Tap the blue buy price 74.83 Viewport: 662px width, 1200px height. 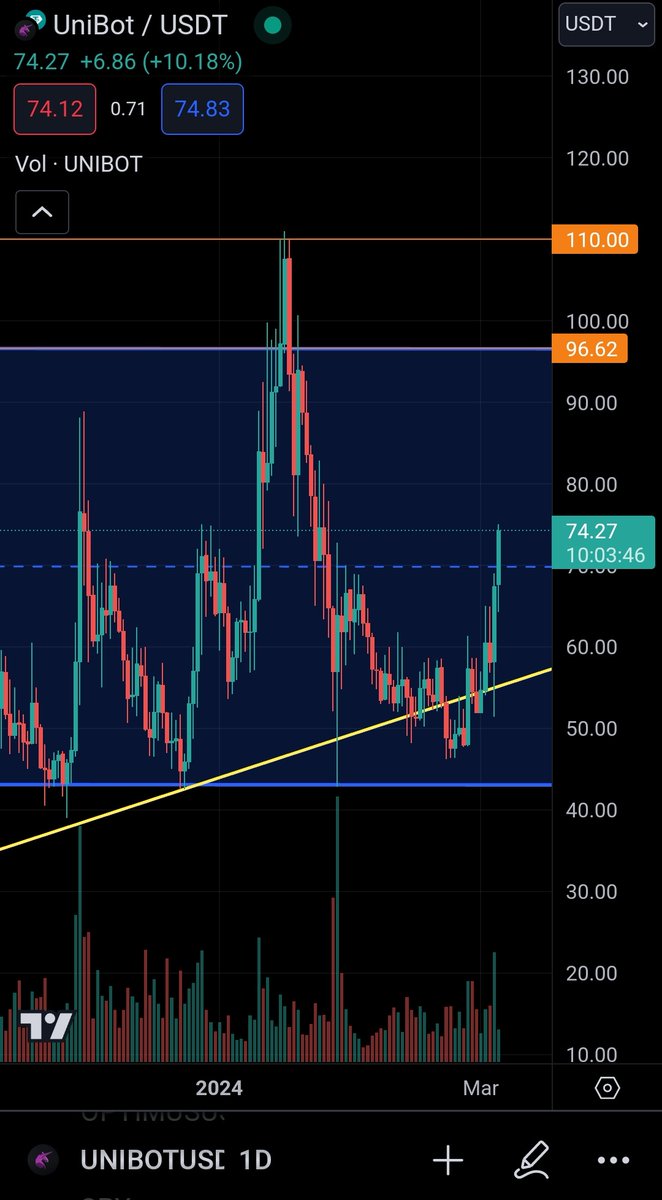coord(202,109)
